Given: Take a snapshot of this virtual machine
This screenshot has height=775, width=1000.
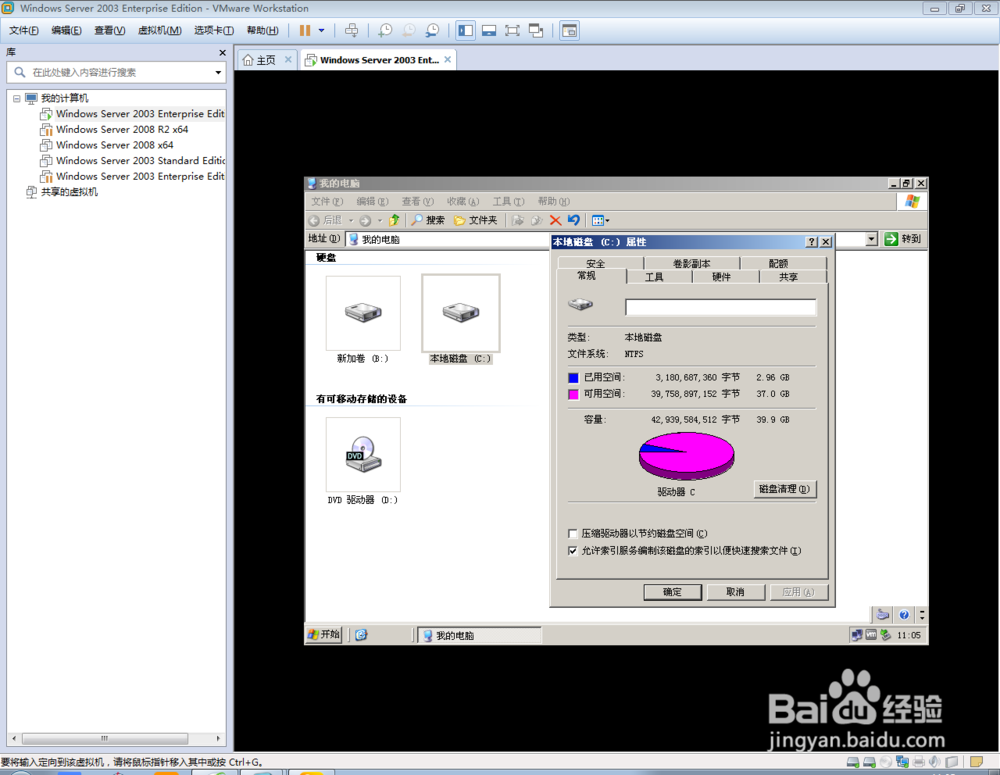Looking at the screenshot, I should [385, 31].
